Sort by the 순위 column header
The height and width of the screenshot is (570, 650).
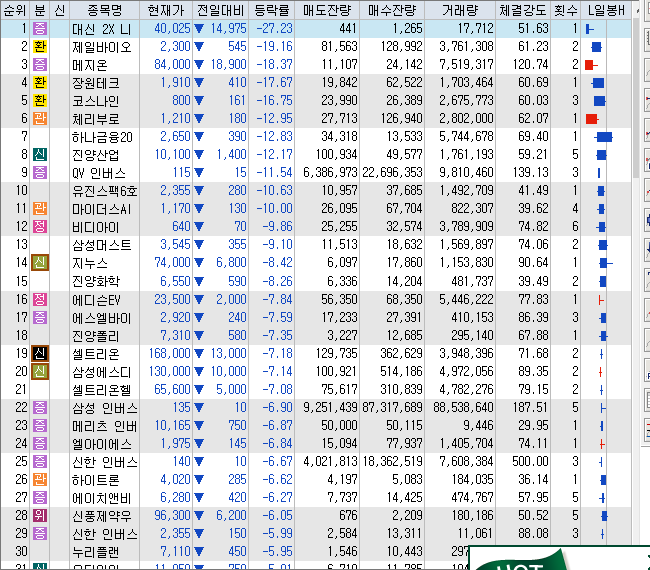click(15, 10)
